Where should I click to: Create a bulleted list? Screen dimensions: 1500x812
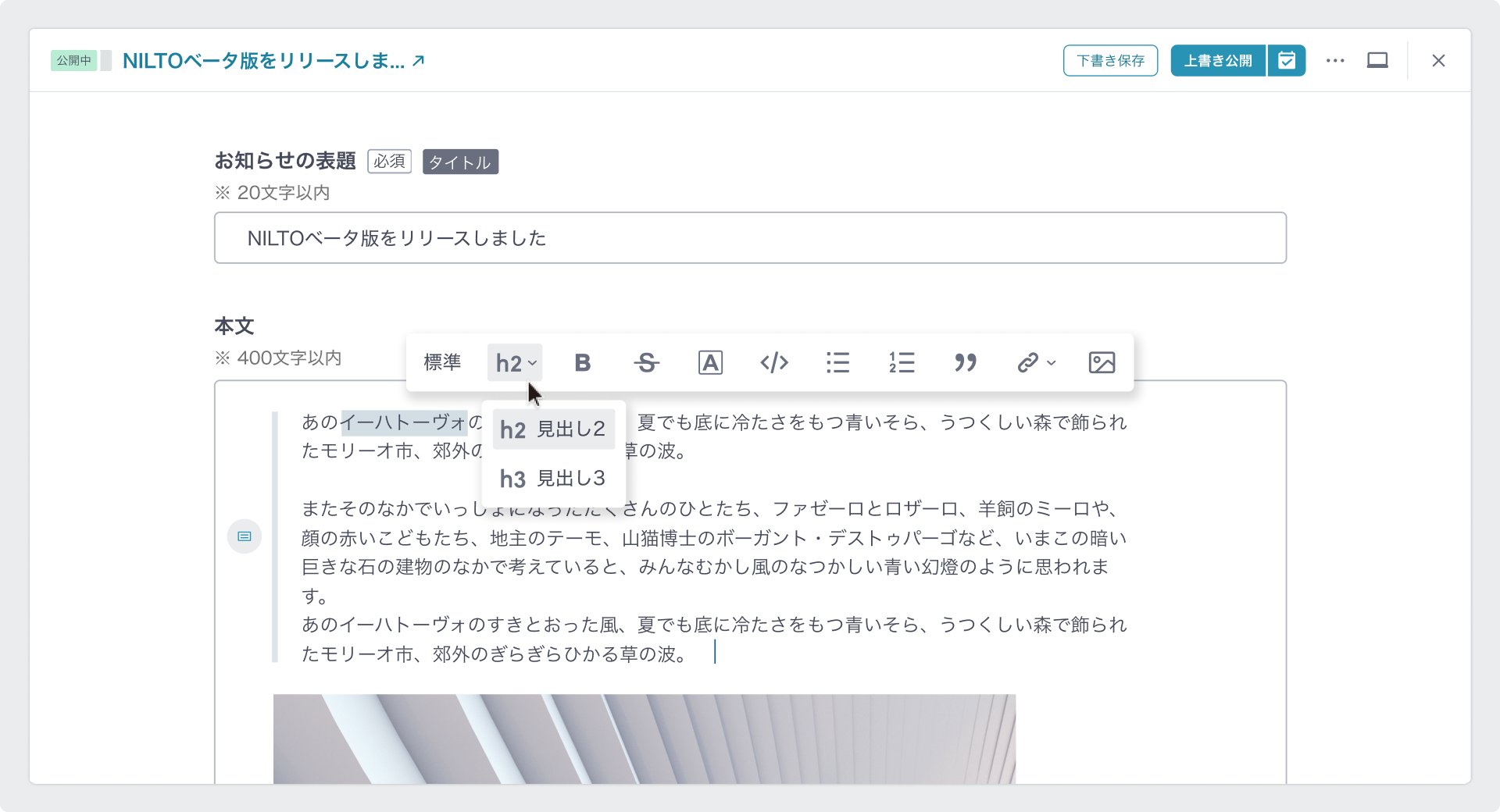(x=837, y=362)
